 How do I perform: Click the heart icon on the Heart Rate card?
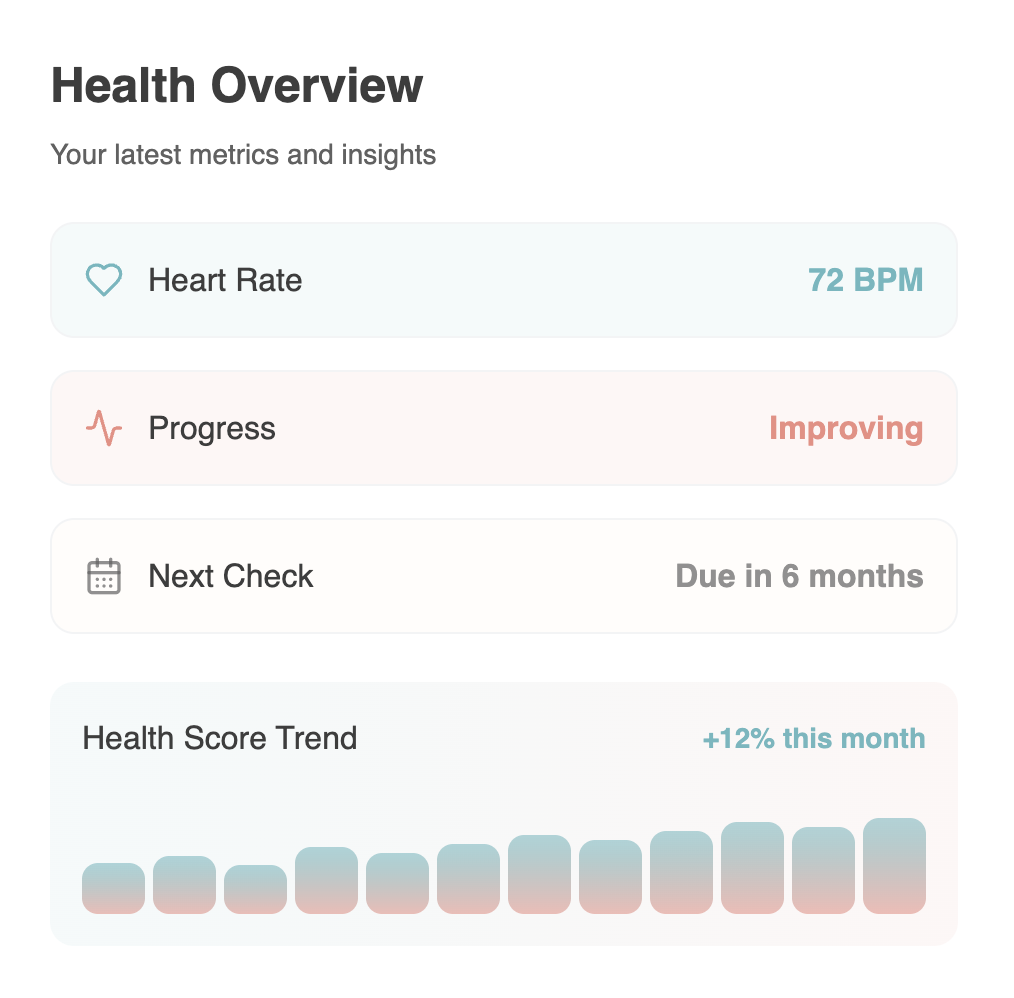point(103,281)
